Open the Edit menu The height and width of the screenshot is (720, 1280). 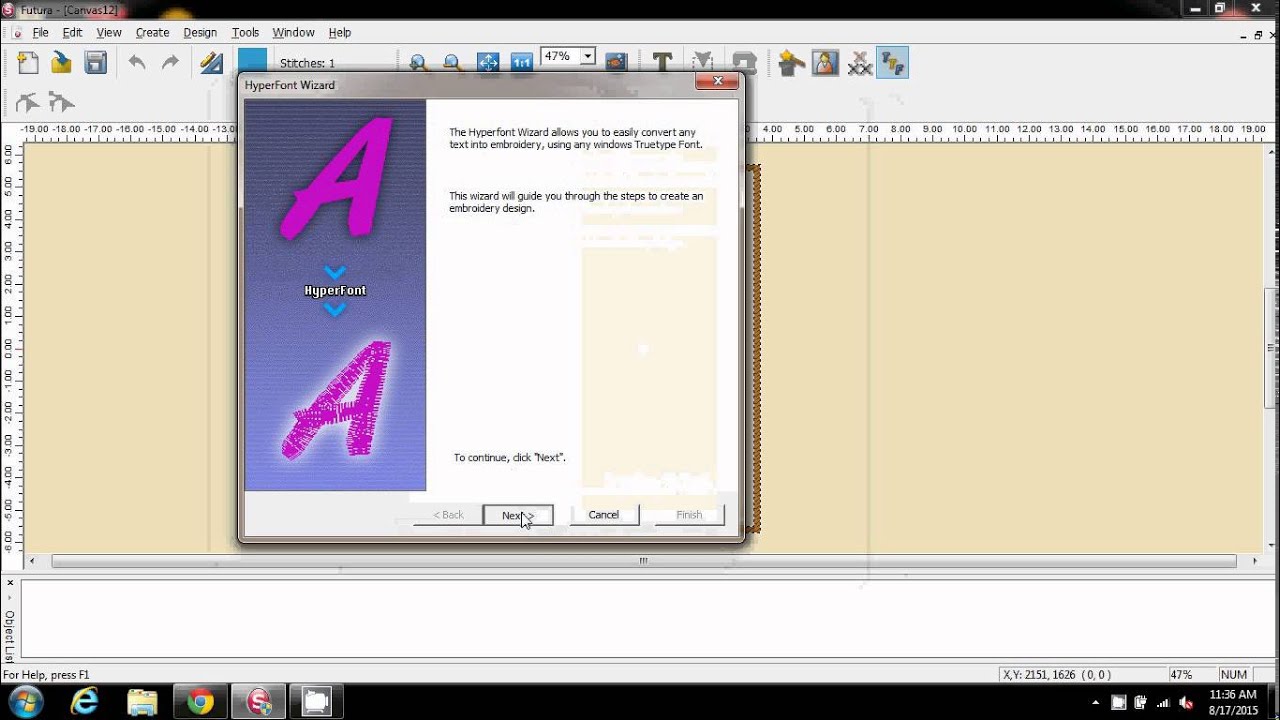point(72,33)
